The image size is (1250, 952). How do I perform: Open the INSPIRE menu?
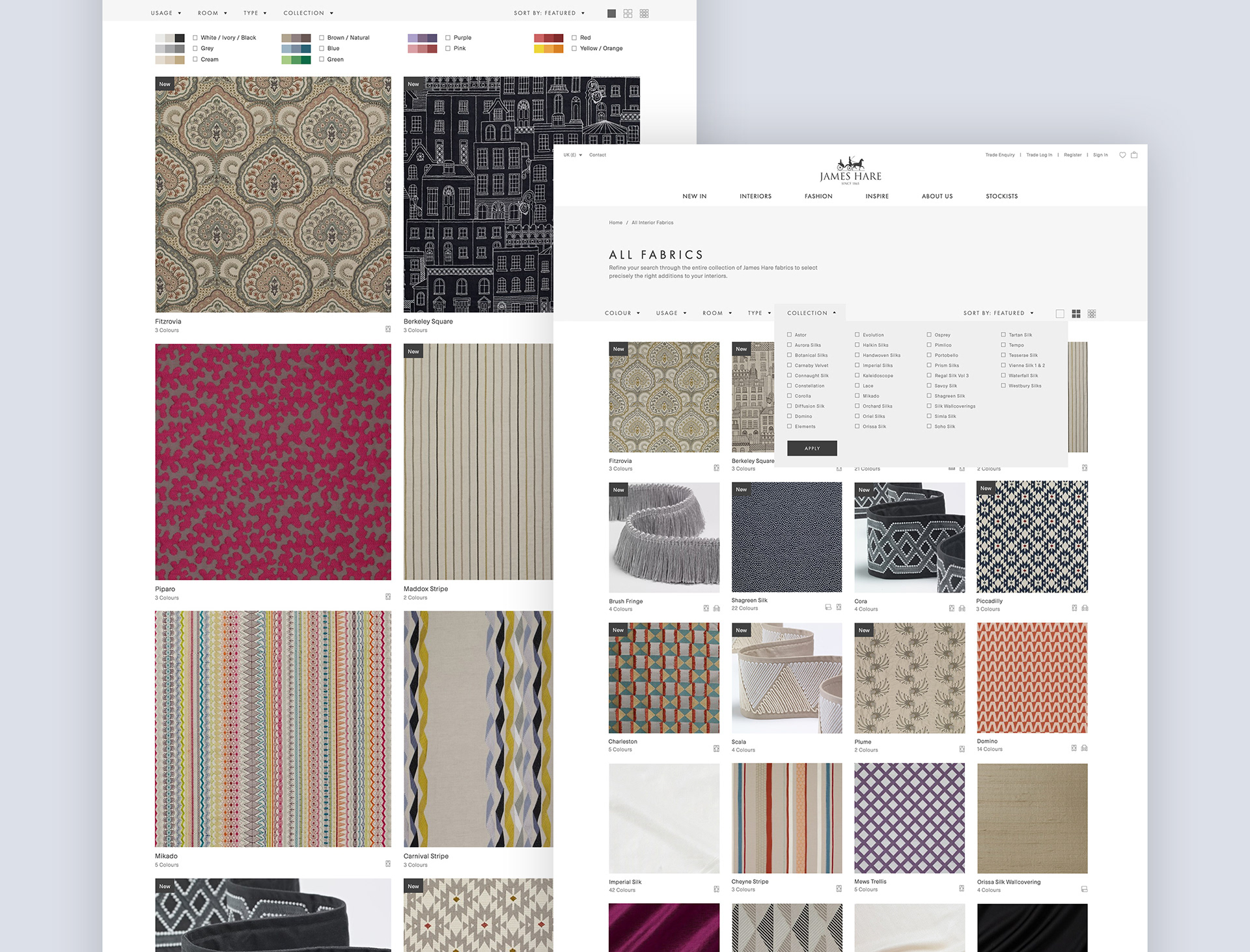pyautogui.click(x=877, y=196)
